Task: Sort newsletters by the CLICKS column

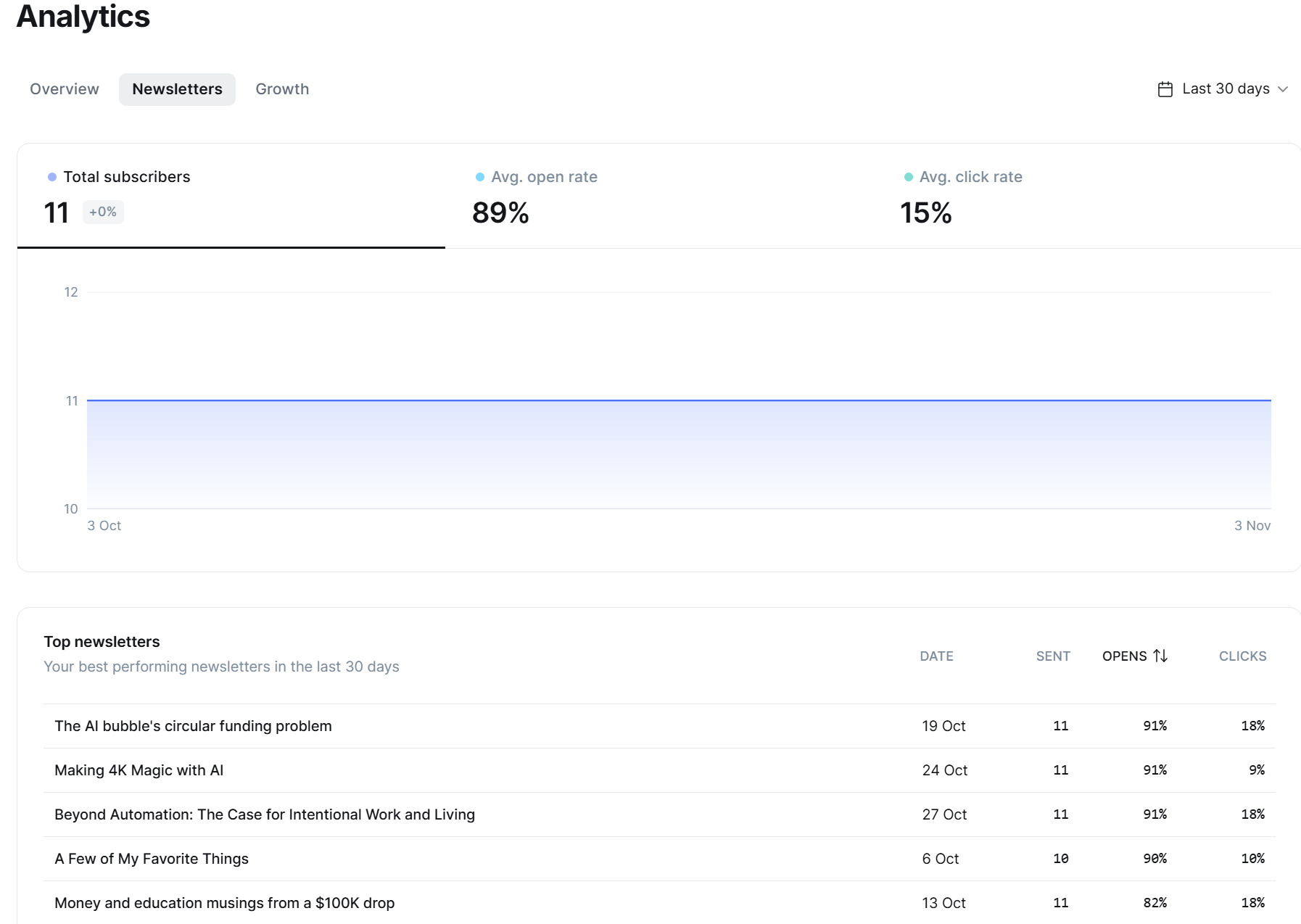Action: pyautogui.click(x=1242, y=656)
